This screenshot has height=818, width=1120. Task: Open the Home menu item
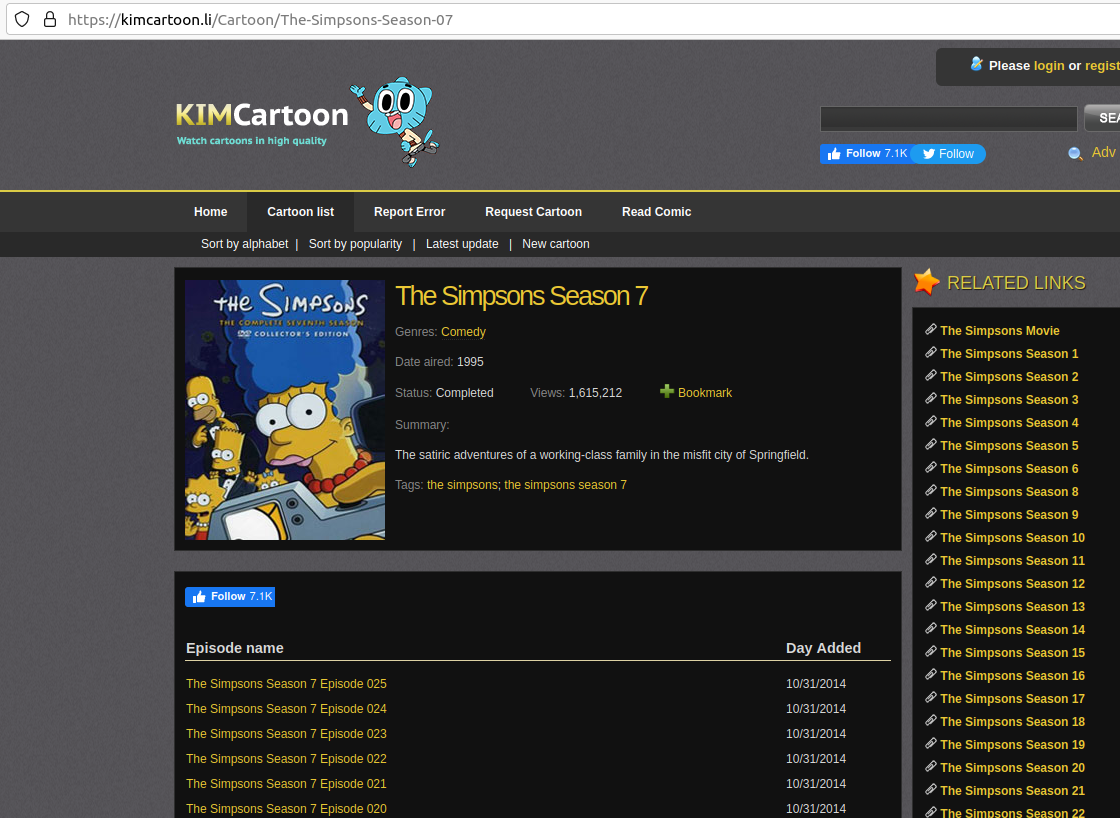(211, 212)
